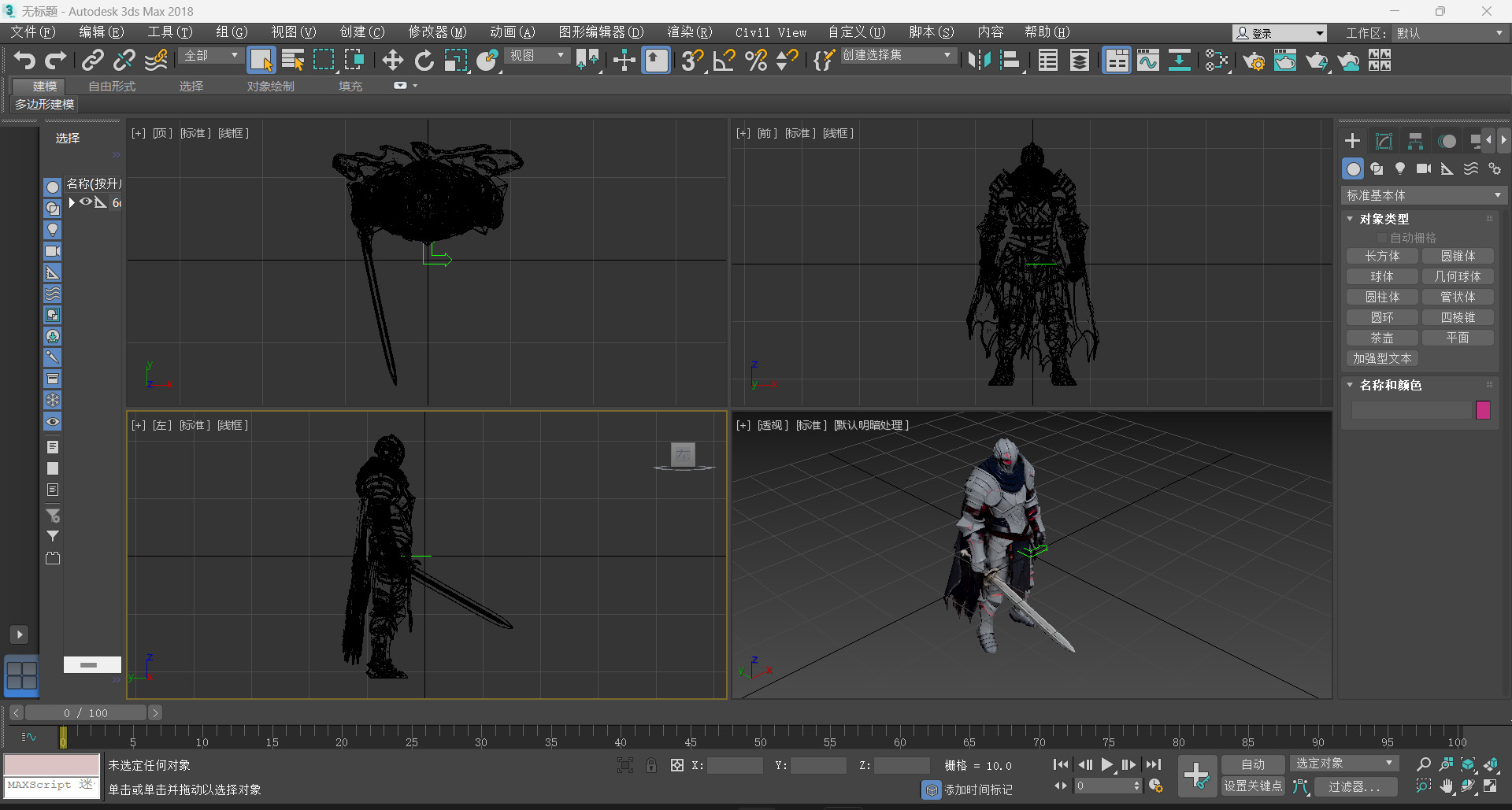Activate the Select and Move tool
Viewport: 1512px width, 810px height.
pos(392,60)
